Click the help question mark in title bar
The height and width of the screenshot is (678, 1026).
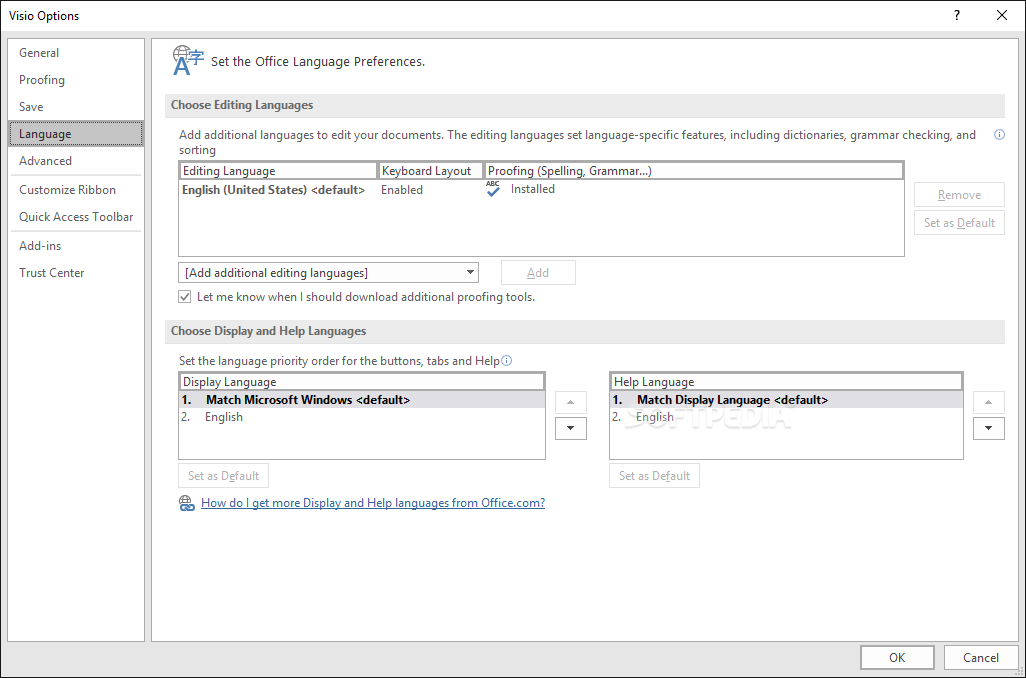[x=957, y=15]
